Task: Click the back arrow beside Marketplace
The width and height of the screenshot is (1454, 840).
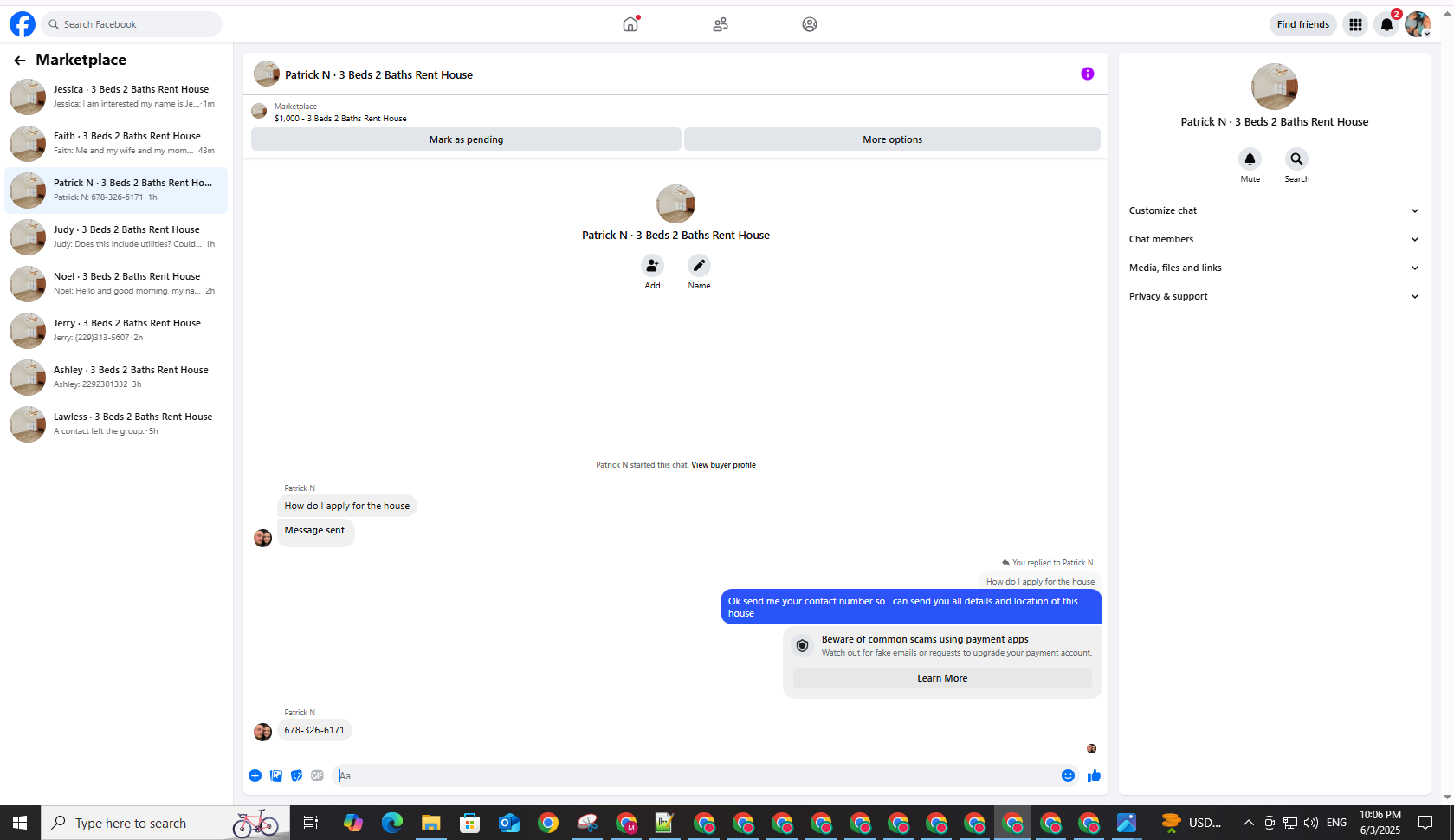Action: [20, 61]
